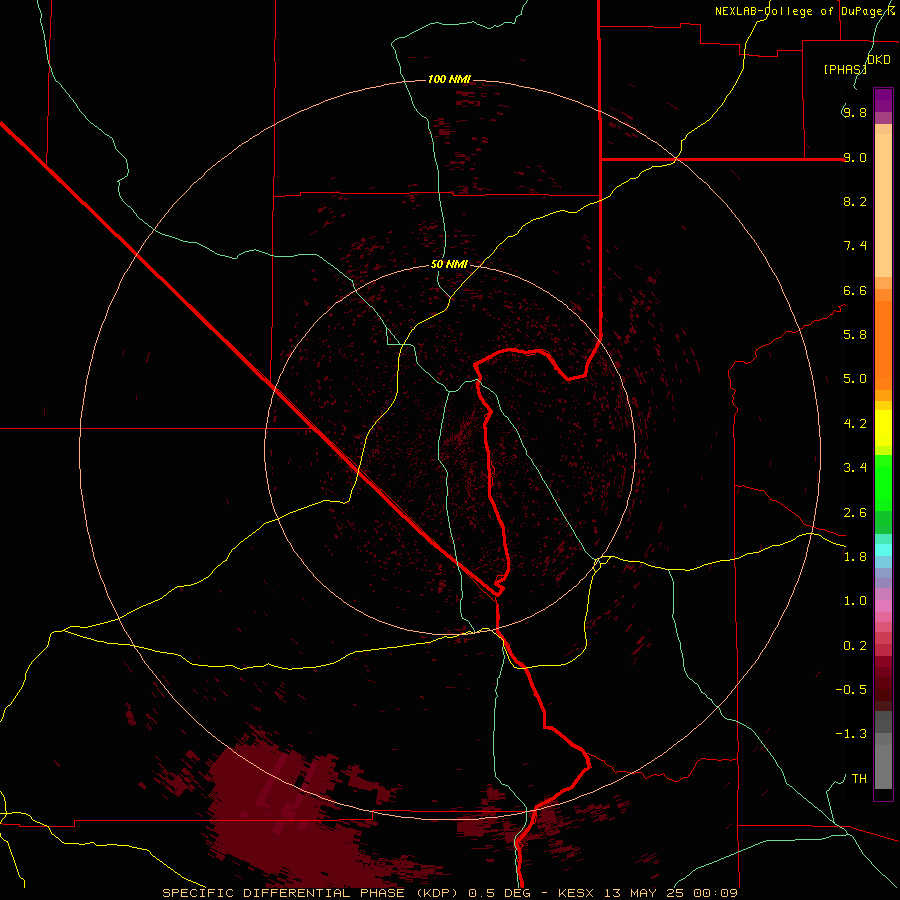Click the "50 NMI" range ring label
Viewport: 900px width, 900px height.
pos(449,264)
